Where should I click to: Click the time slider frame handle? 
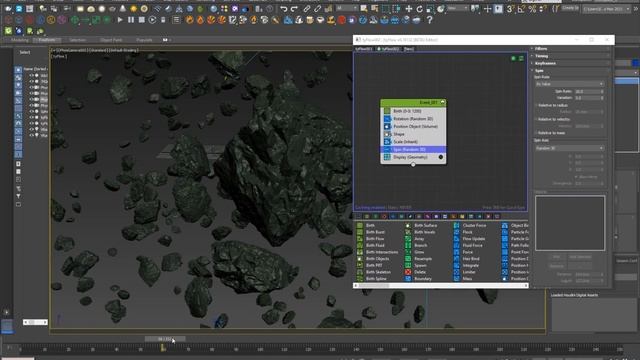(165, 339)
